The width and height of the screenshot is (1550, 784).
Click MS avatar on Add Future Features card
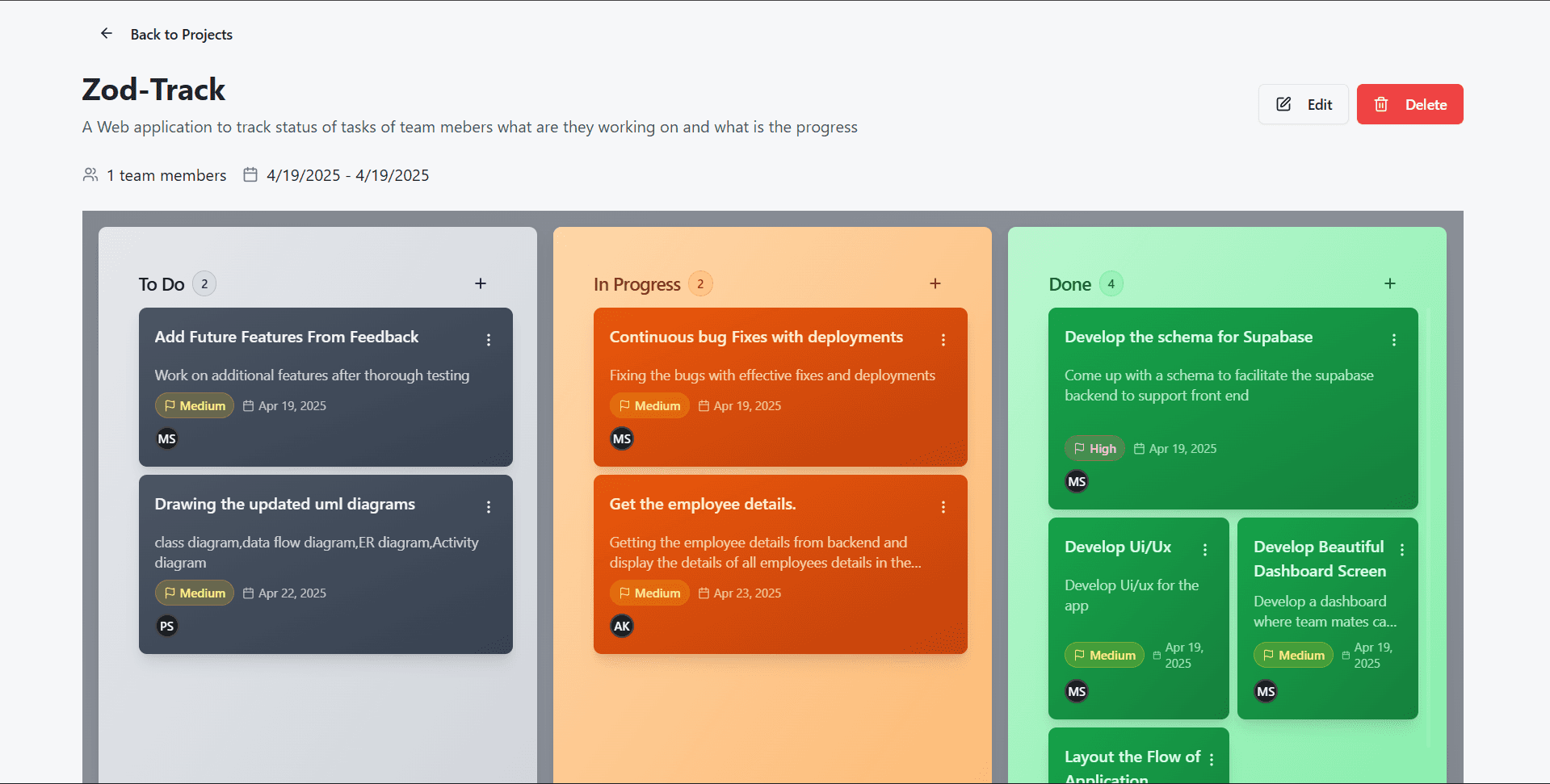[167, 439]
